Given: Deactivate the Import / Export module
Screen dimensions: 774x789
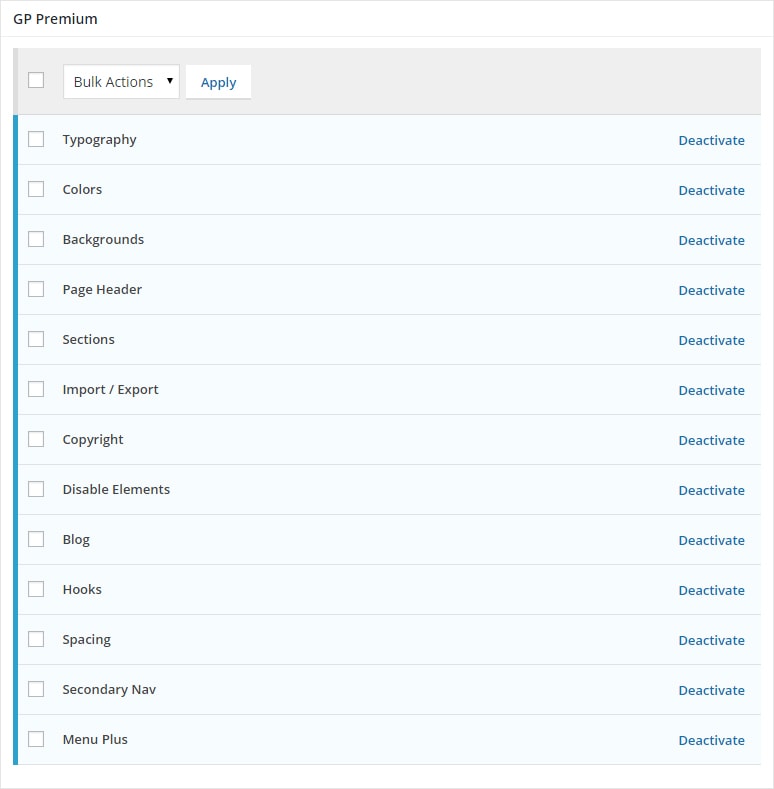Looking at the screenshot, I should point(712,390).
